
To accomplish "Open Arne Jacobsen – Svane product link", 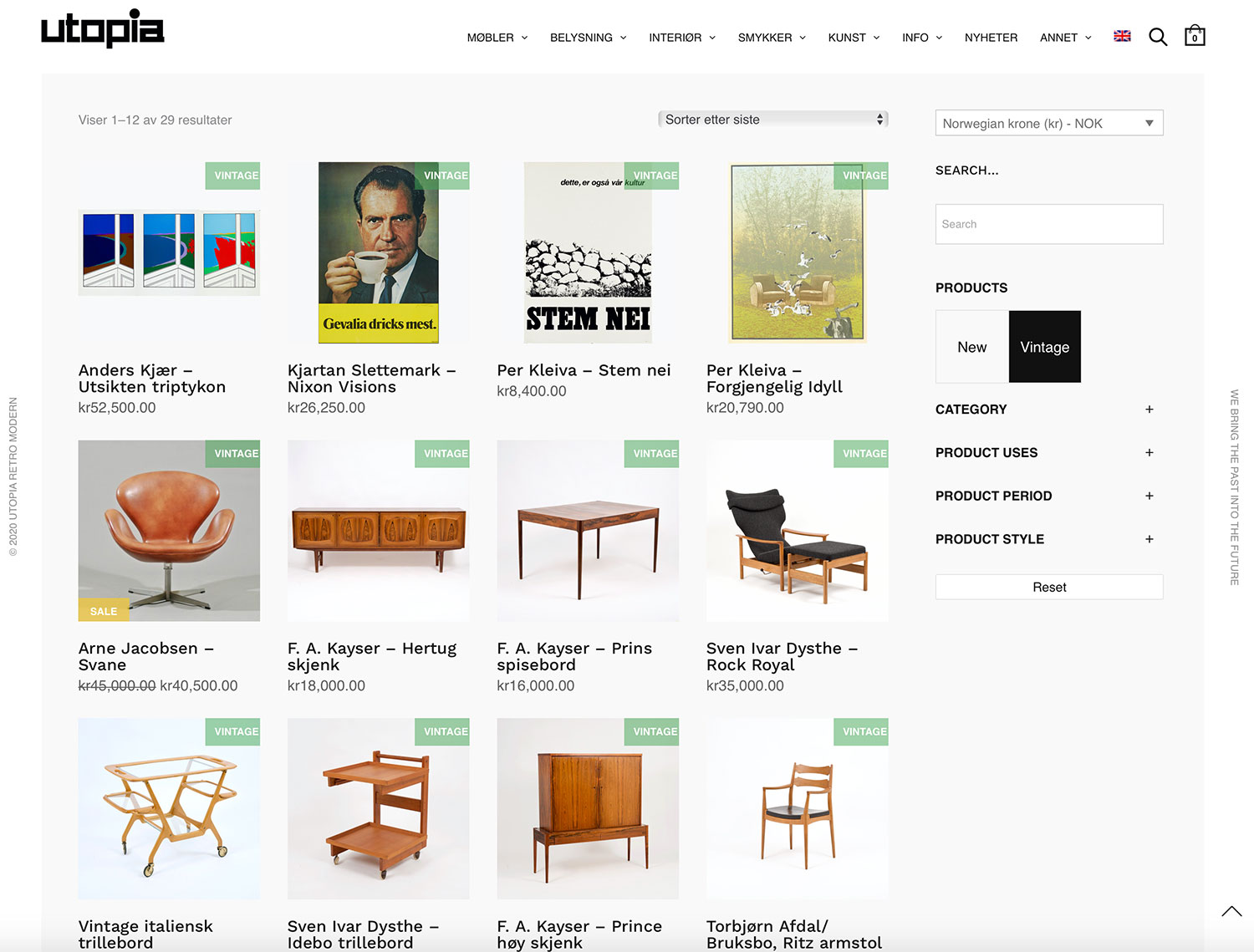I will [145, 657].
